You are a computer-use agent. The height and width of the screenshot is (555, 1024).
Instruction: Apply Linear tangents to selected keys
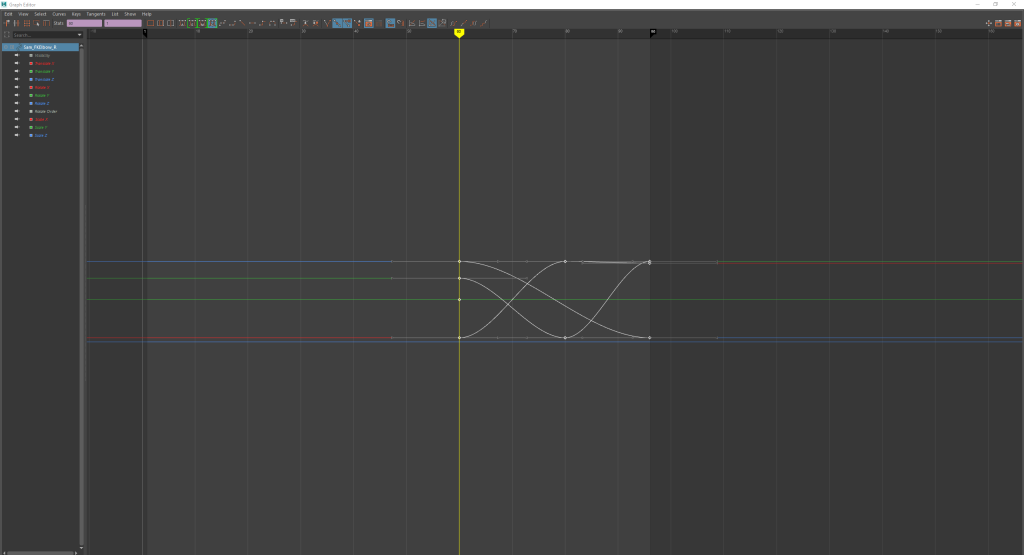click(242, 23)
